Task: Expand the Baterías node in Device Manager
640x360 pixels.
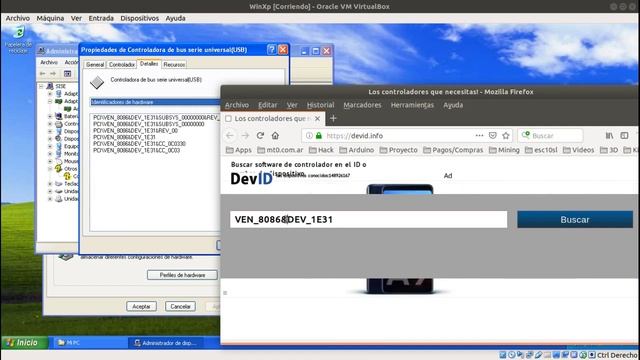Action: 50,116
